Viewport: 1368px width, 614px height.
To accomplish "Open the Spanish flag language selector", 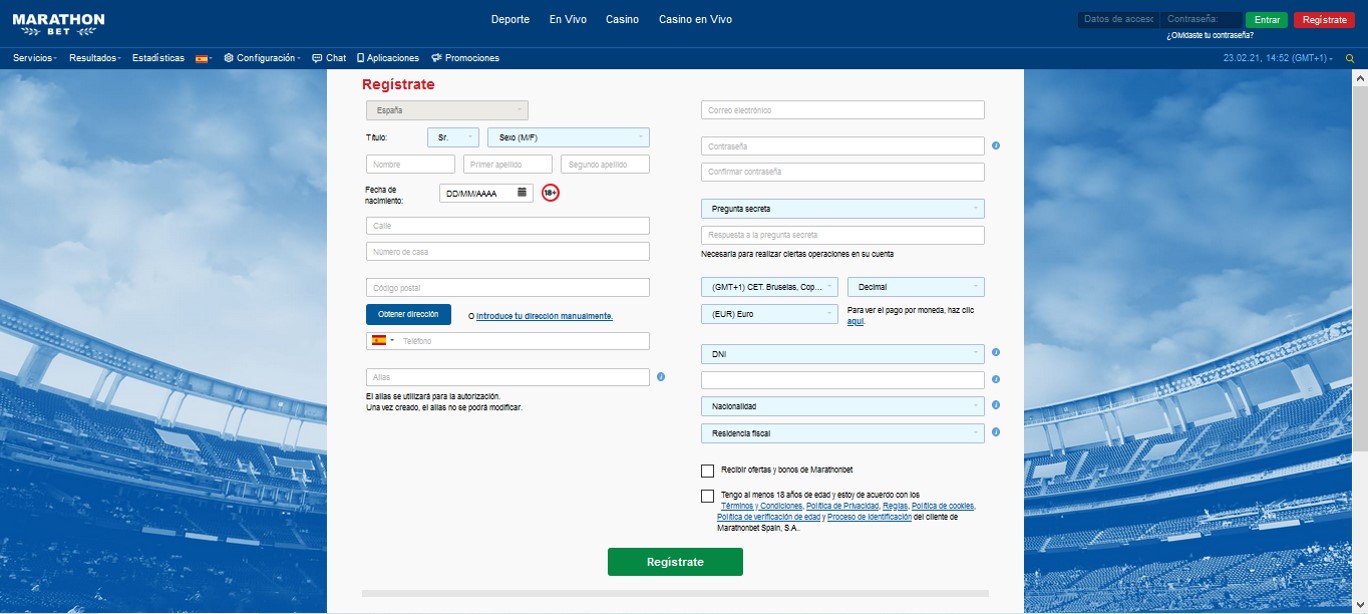I will [x=203, y=58].
